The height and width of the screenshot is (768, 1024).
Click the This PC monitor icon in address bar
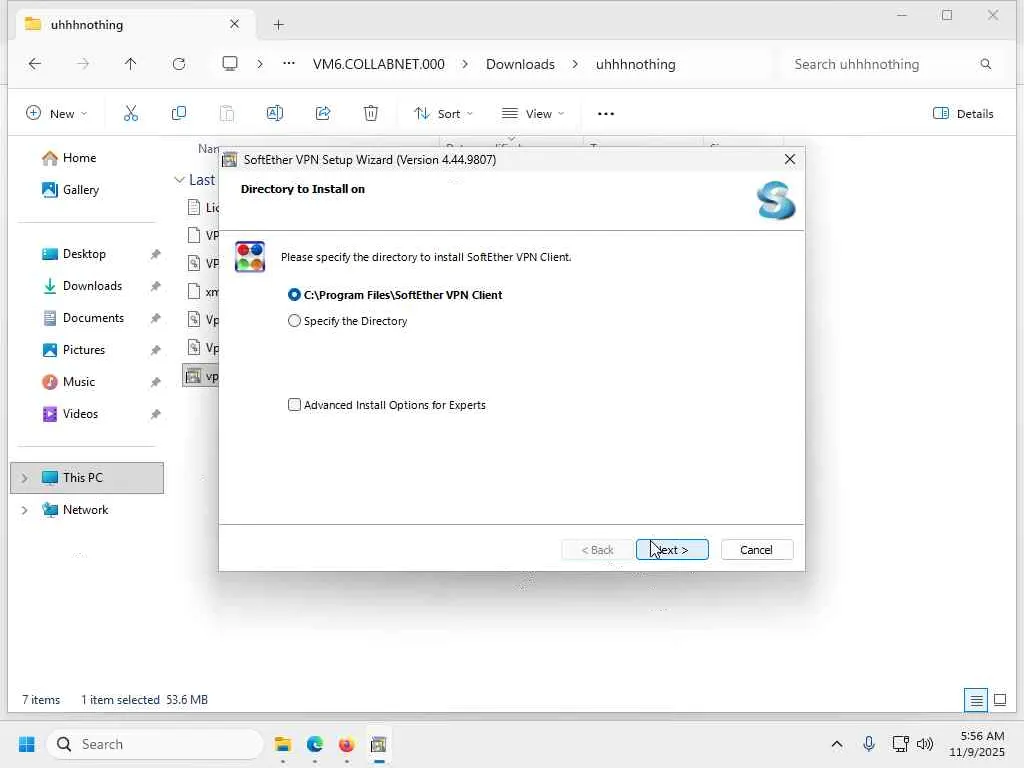click(x=230, y=64)
